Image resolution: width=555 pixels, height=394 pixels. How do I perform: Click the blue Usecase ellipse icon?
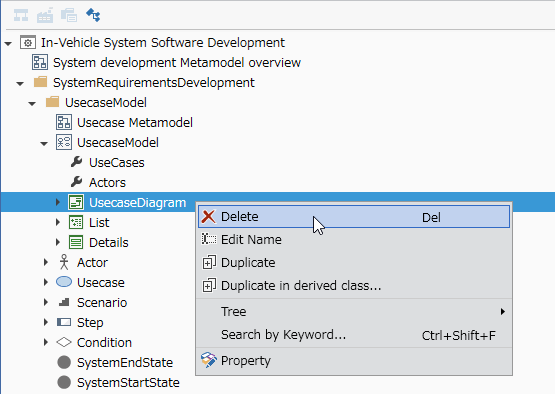pyautogui.click(x=64, y=282)
